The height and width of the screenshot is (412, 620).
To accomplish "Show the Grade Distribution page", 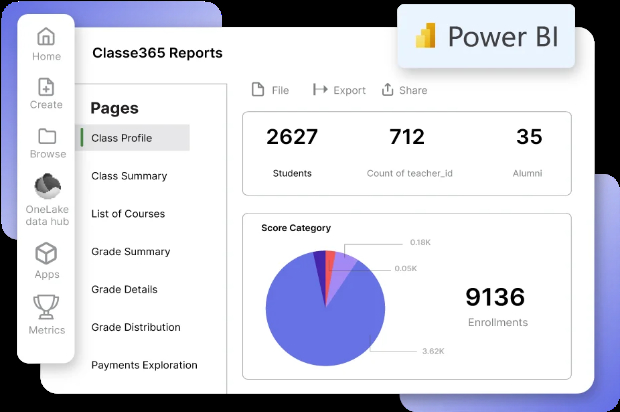I will click(136, 327).
